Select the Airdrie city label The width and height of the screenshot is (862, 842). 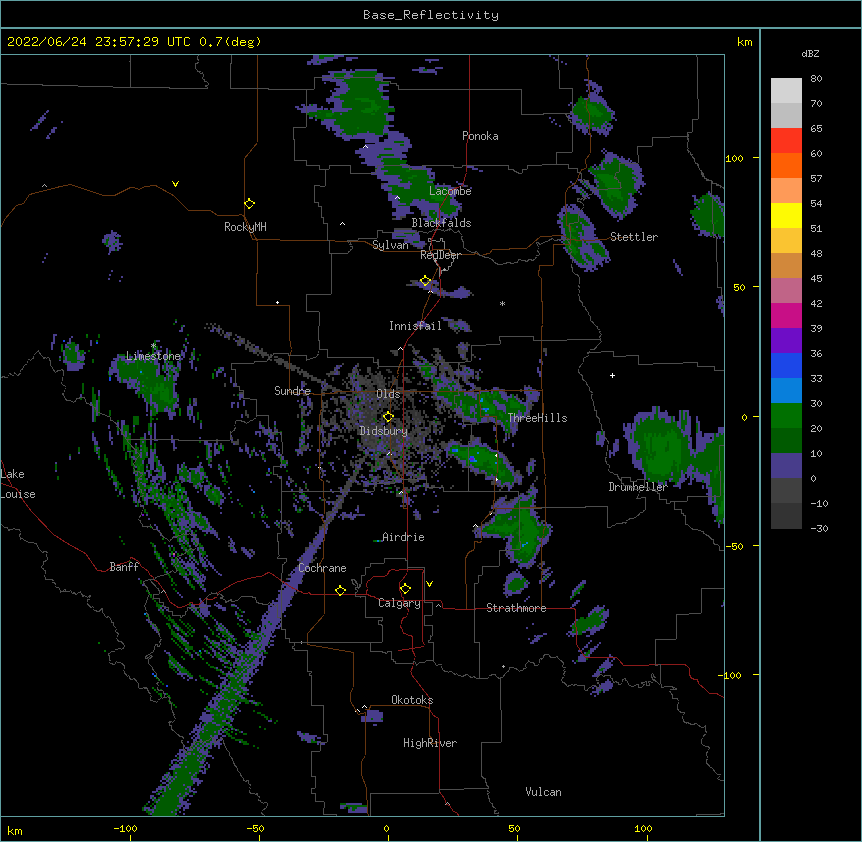(403, 537)
